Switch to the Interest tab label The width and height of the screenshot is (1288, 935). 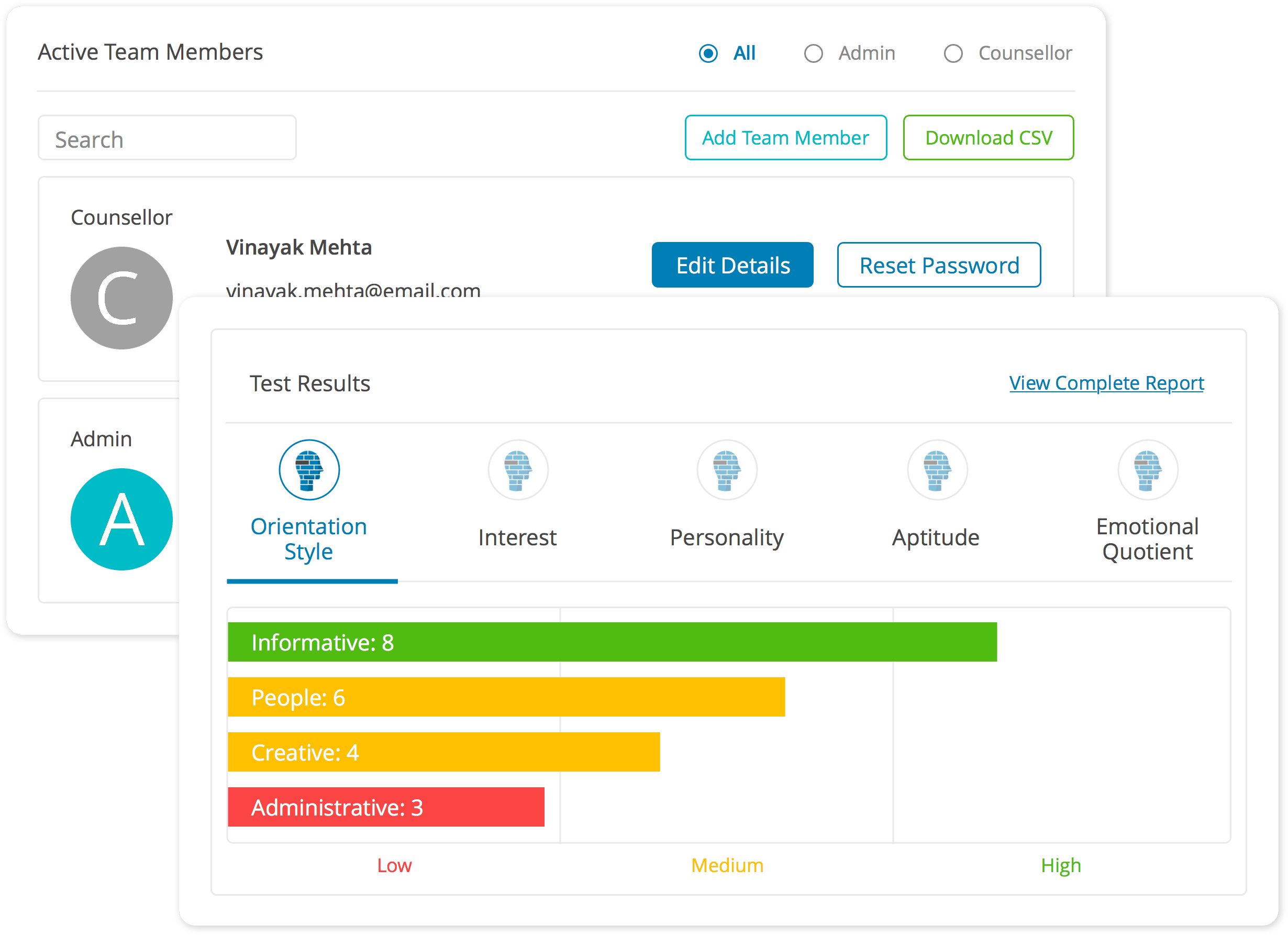517,537
